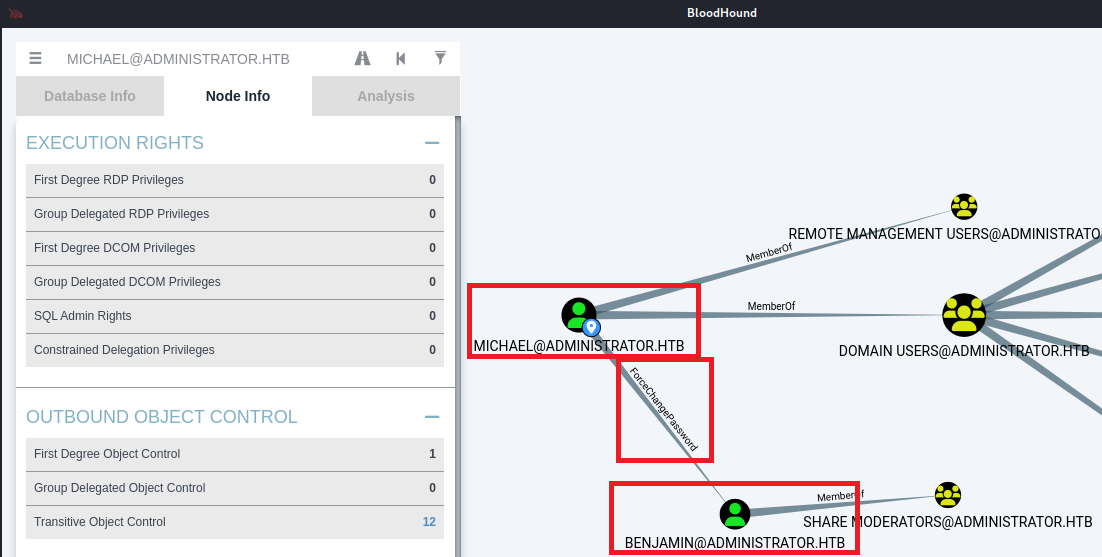Click the pathfinding road icon

click(362, 59)
